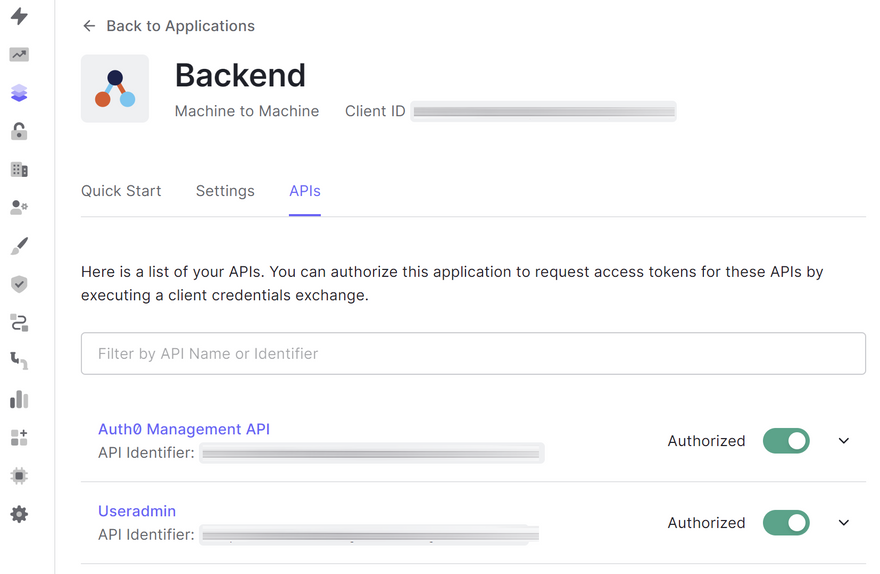This screenshot has width=880, height=574.
Task: Go back to Applications list
Action: [x=168, y=26]
